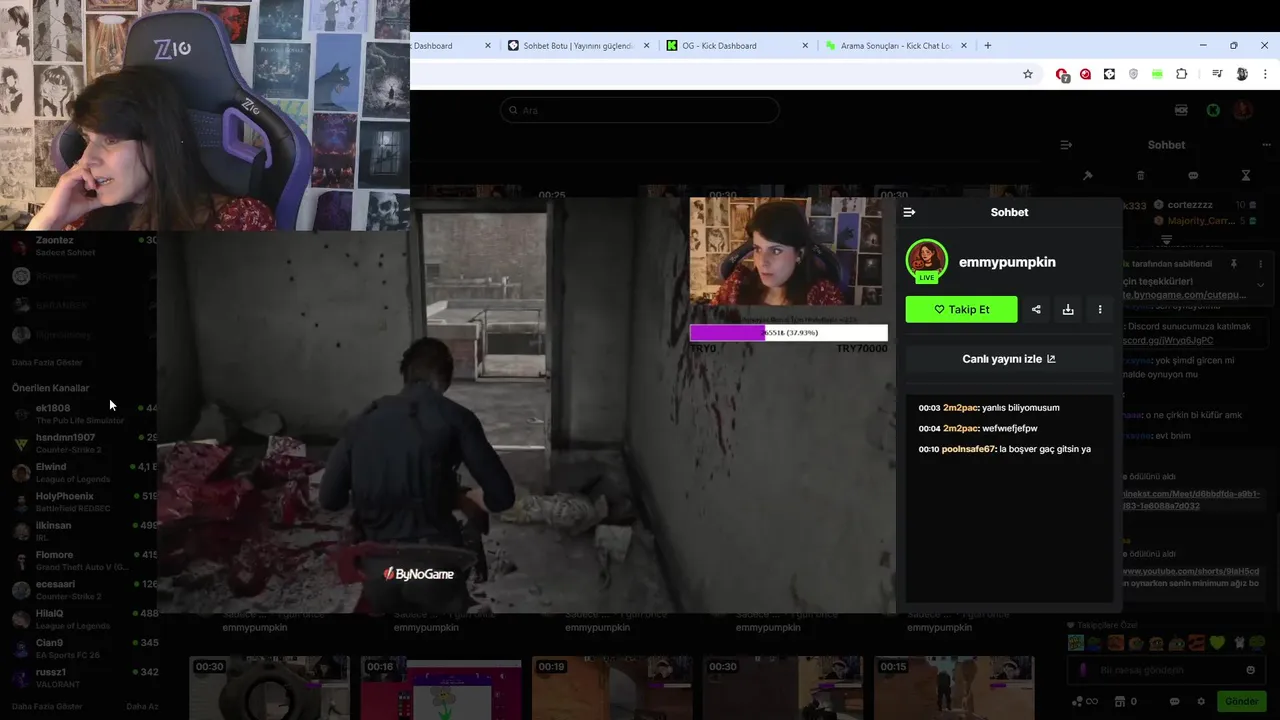Open the russz1 VALORANT channel
This screenshot has height=720, width=1280.
tap(84, 678)
